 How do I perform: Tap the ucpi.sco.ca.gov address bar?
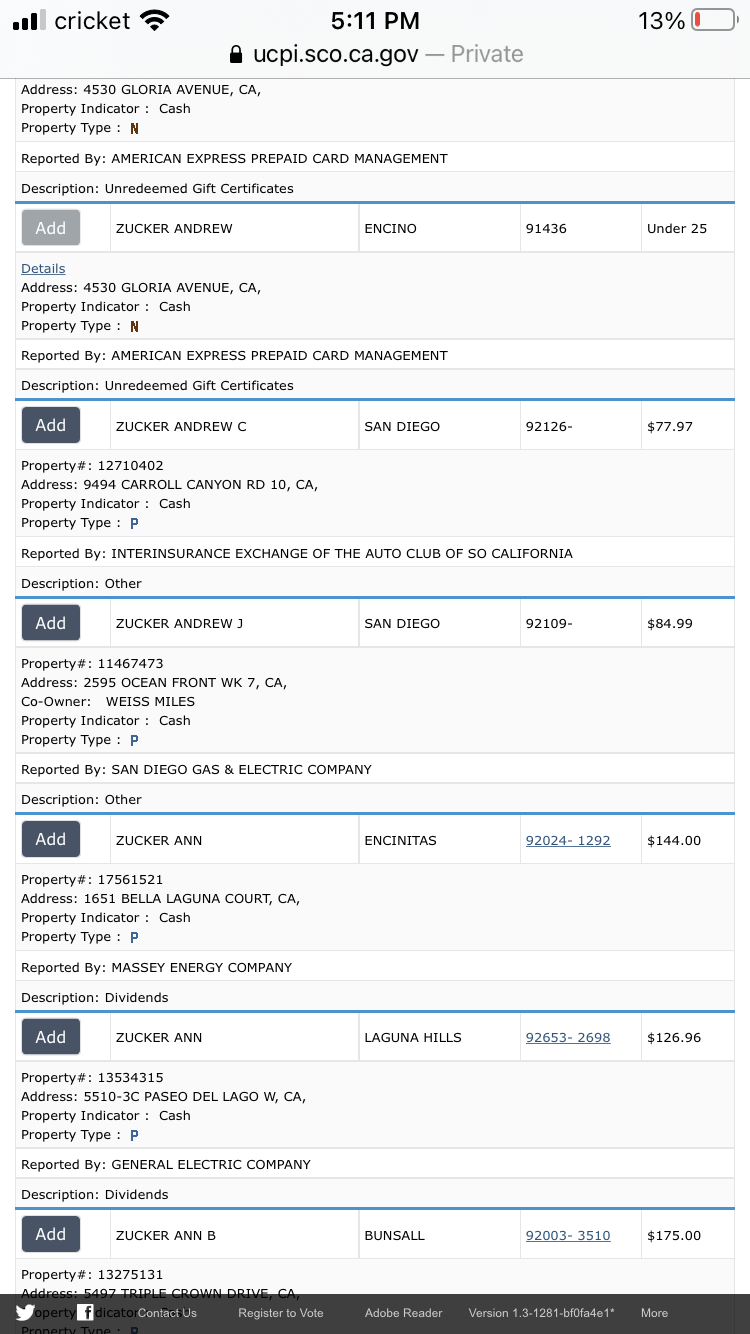[x=375, y=54]
